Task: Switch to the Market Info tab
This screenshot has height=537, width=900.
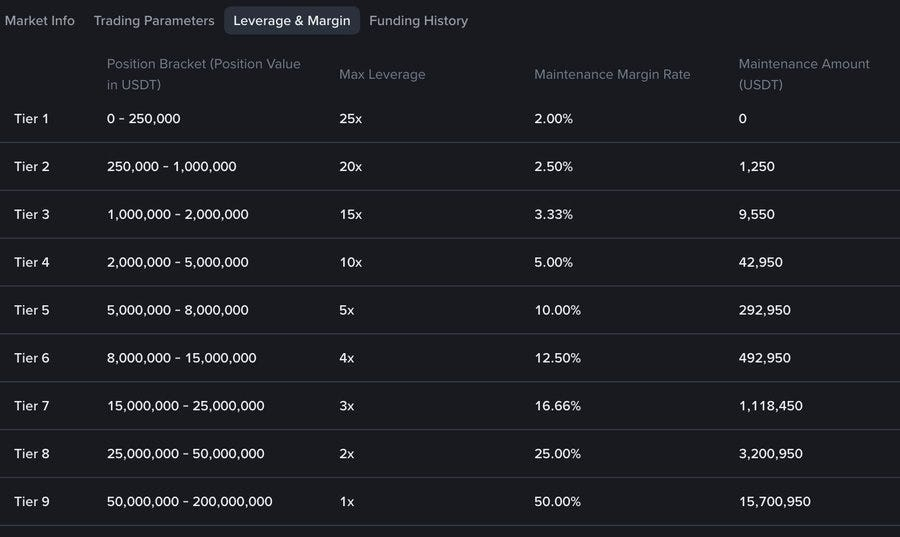Action: click(x=40, y=21)
